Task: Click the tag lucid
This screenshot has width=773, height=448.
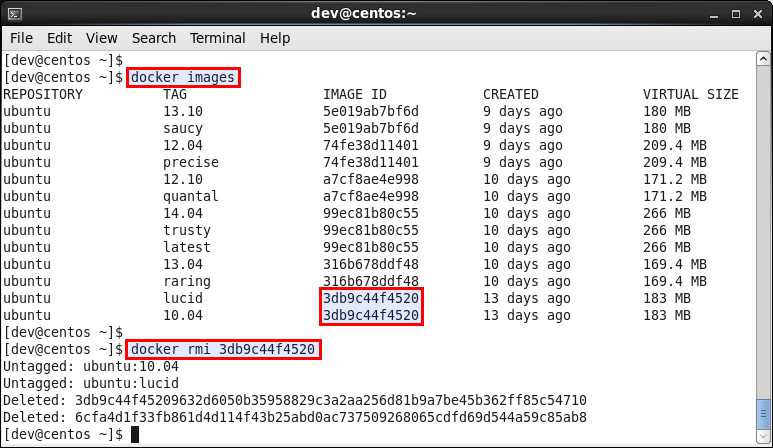Action: [x=183, y=299]
